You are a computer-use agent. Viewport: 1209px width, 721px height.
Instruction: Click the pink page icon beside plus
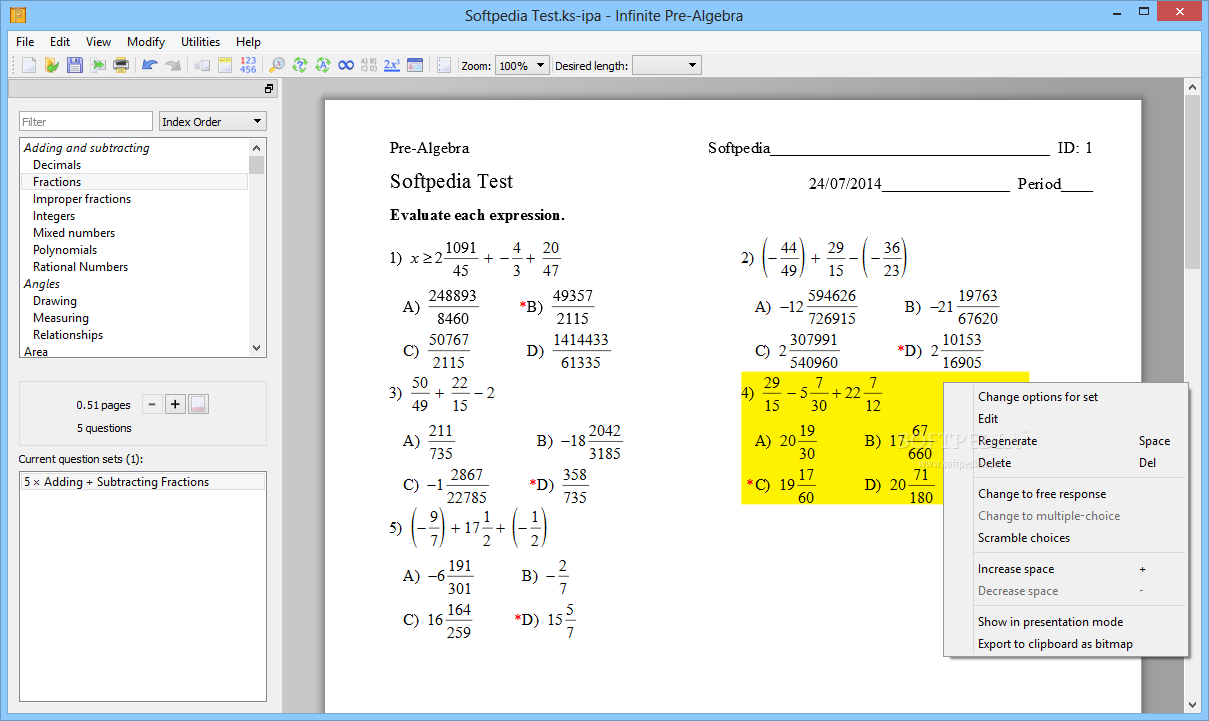(198, 404)
